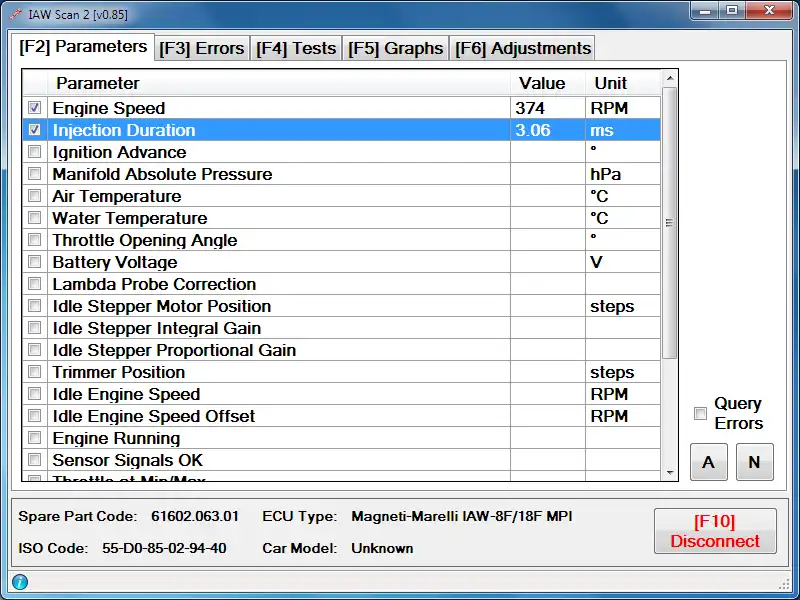Close the IAW Scan 2 window
Image resolution: width=800 pixels, height=600 pixels.
click(769, 10)
